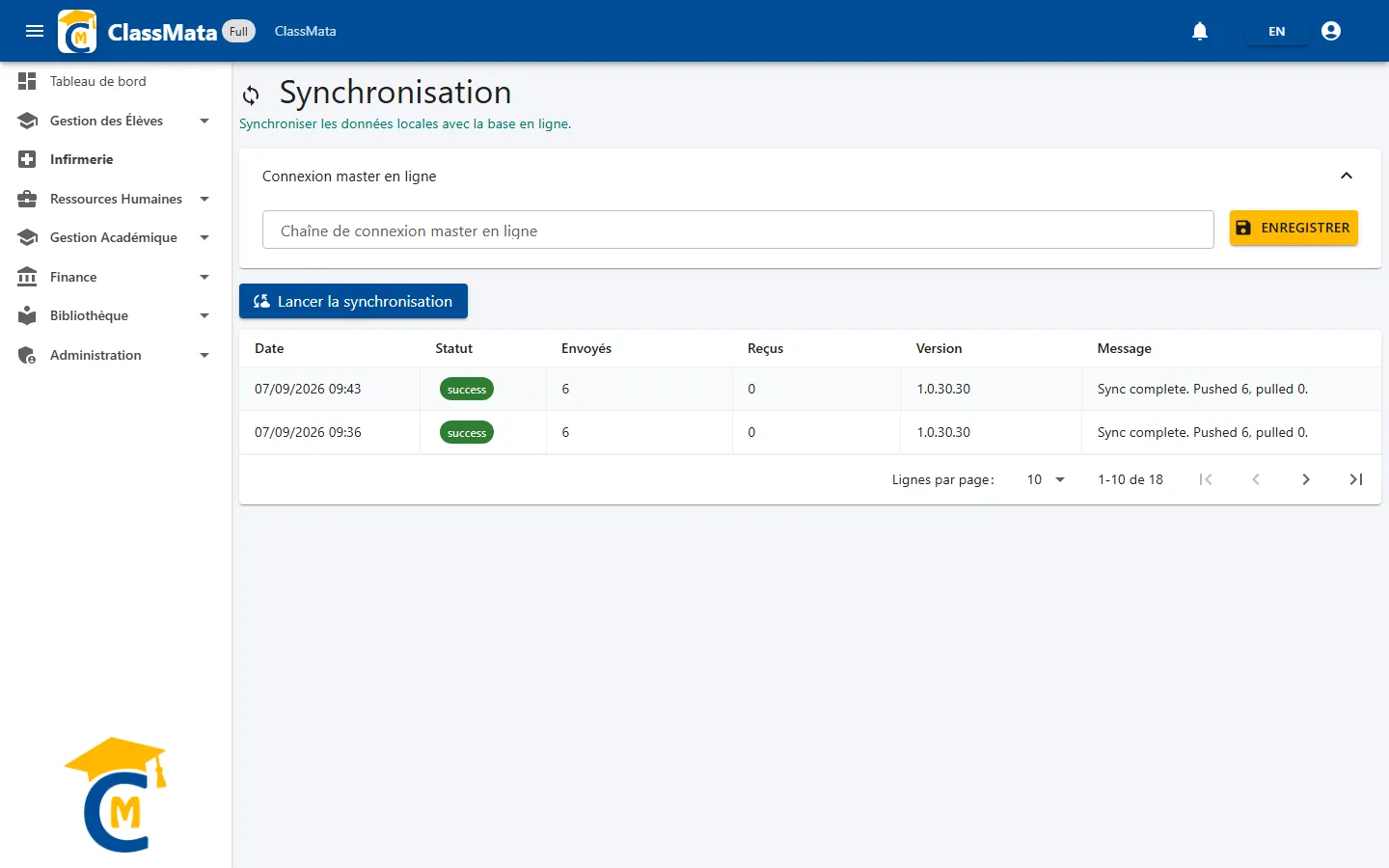This screenshot has width=1389, height=868.
Task: Jump to the last page of results
Action: [x=1356, y=479]
